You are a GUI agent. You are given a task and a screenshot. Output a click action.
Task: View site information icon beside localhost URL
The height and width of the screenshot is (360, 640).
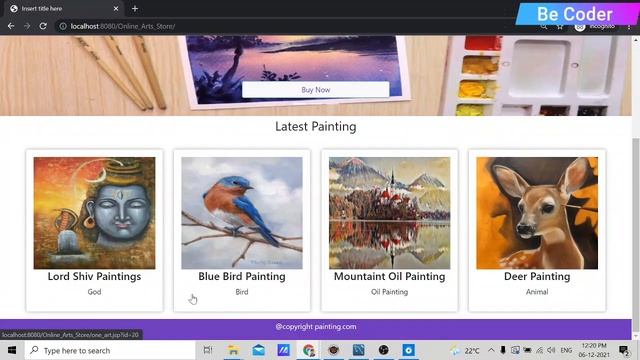click(x=63, y=26)
